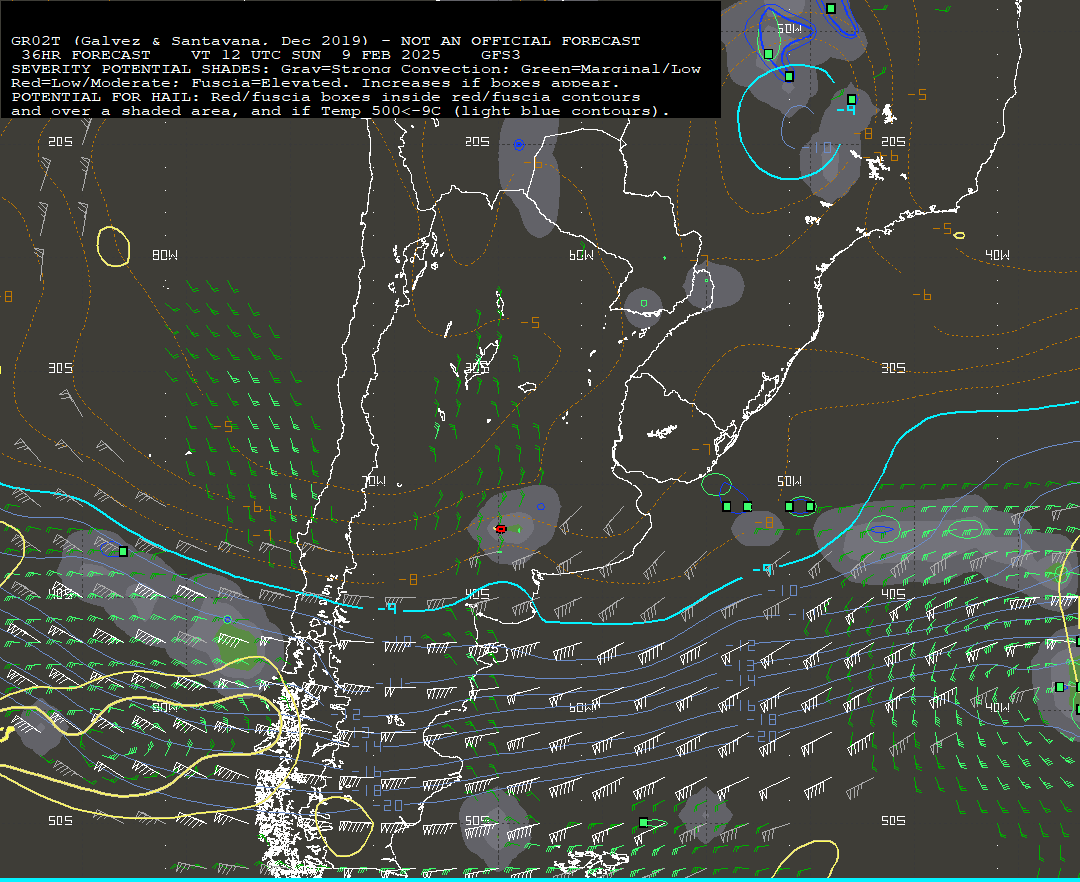Image resolution: width=1080 pixels, height=882 pixels.
Task: Select the small blue circle northeast of the red box
Action: click(x=541, y=507)
